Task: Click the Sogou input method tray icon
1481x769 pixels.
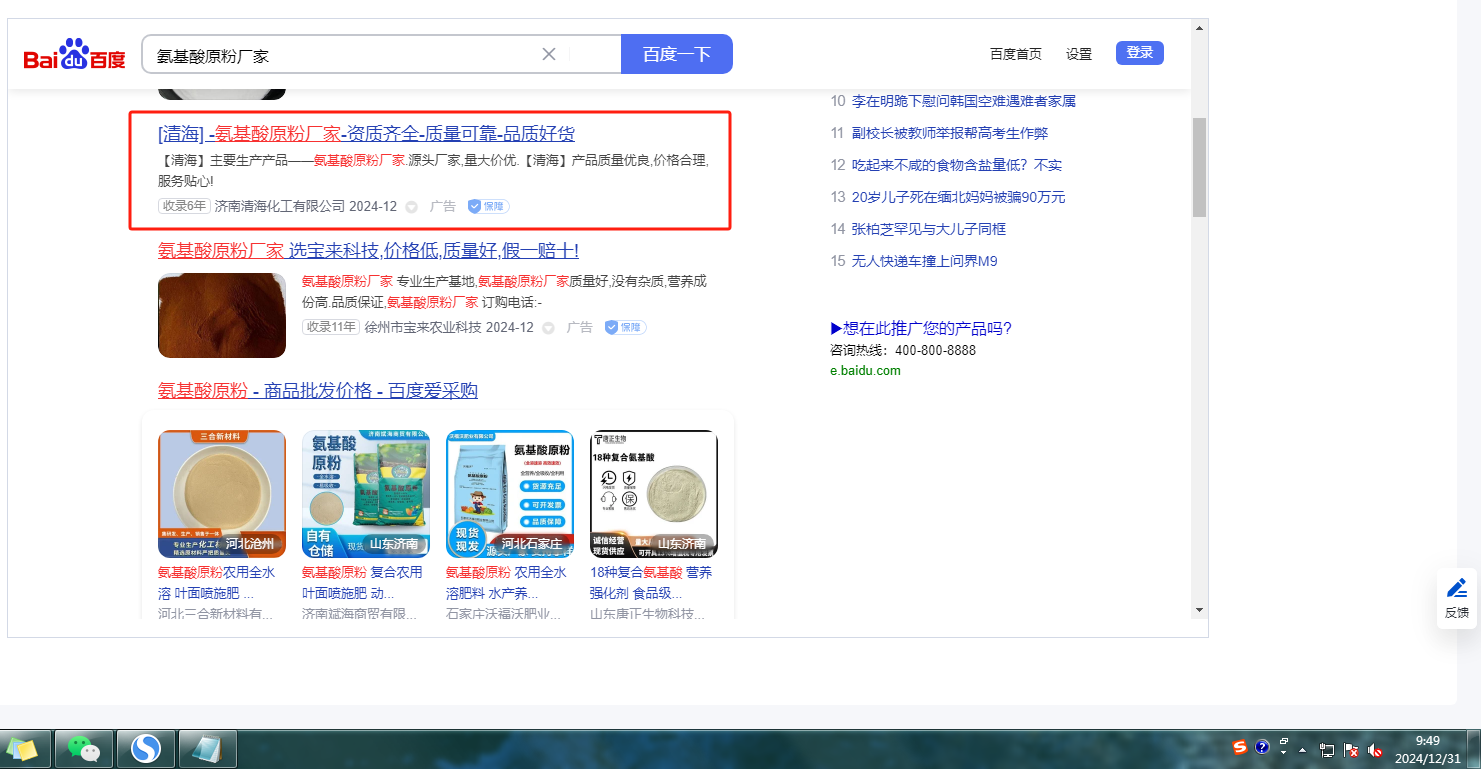Action: [x=1240, y=748]
